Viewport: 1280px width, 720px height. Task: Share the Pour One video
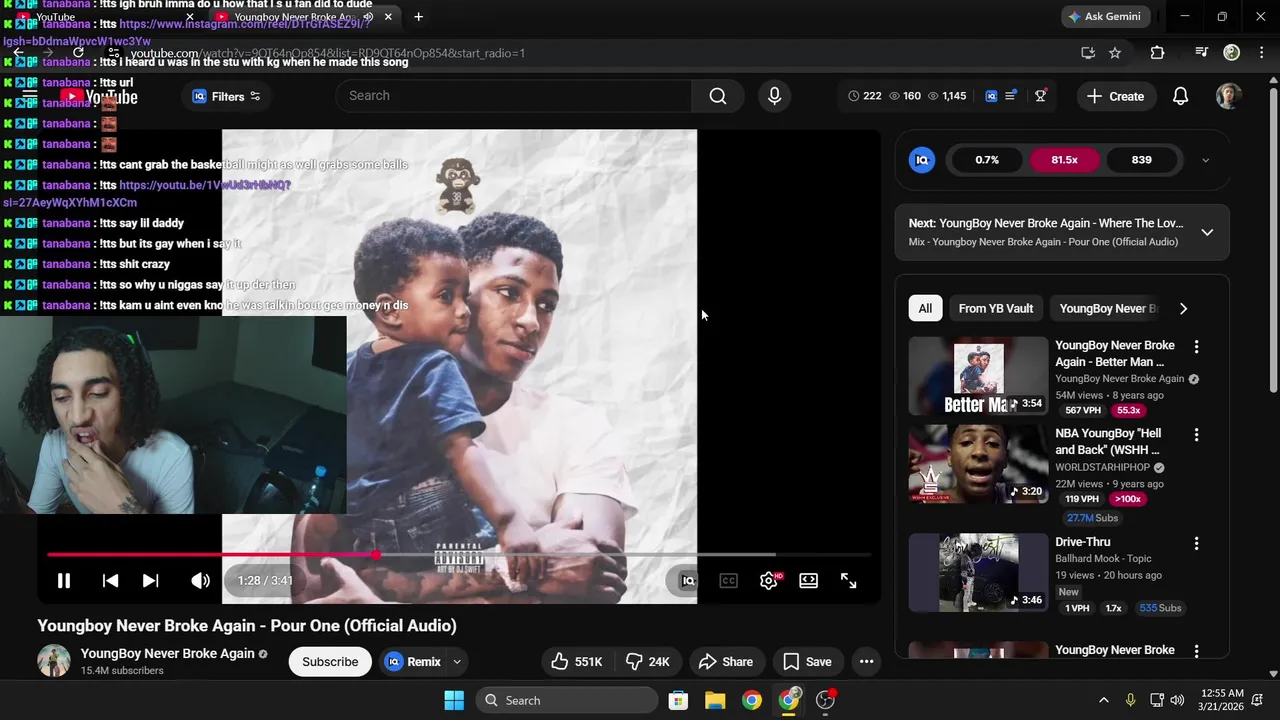[x=726, y=661]
